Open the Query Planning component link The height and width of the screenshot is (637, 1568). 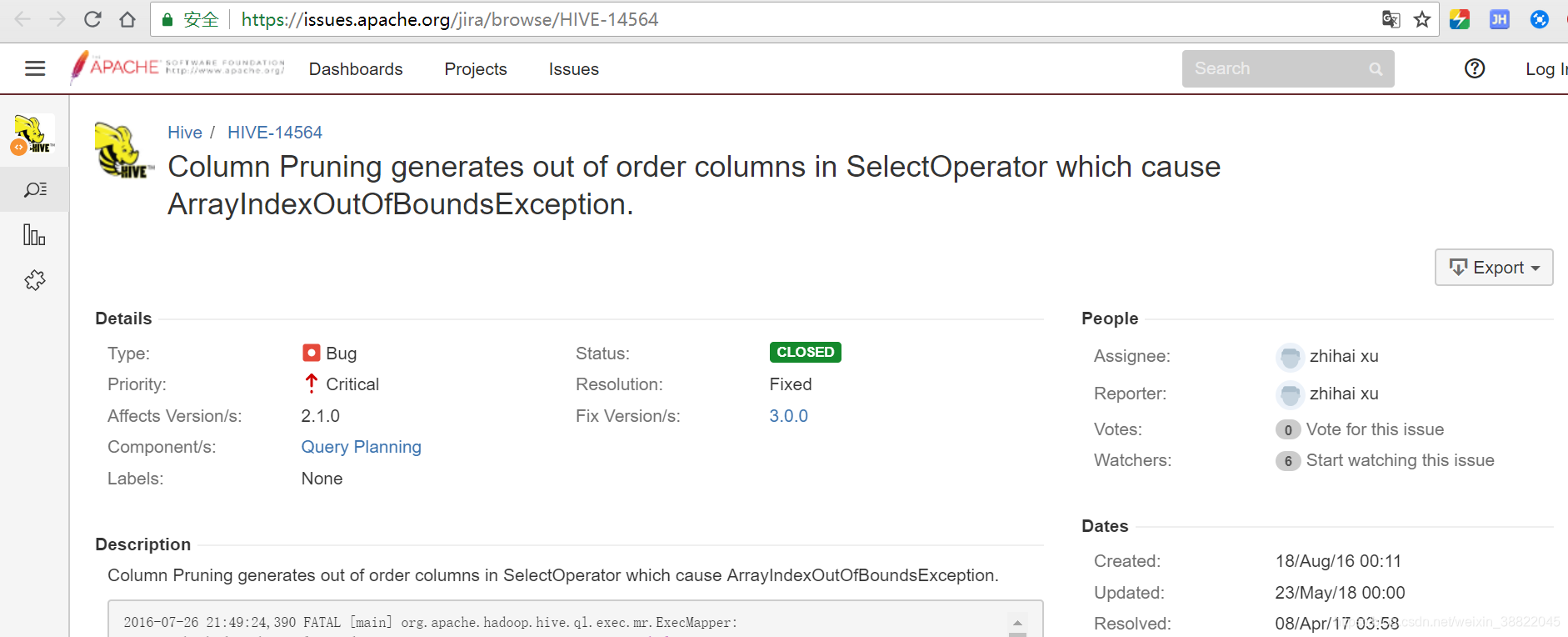(362, 447)
